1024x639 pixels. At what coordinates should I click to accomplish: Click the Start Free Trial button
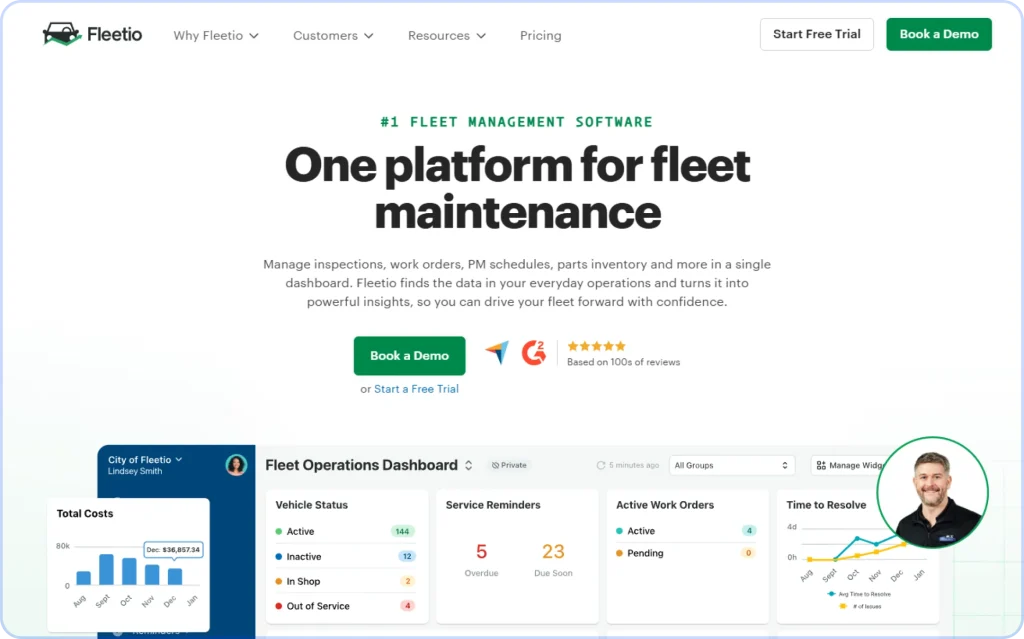[816, 34]
